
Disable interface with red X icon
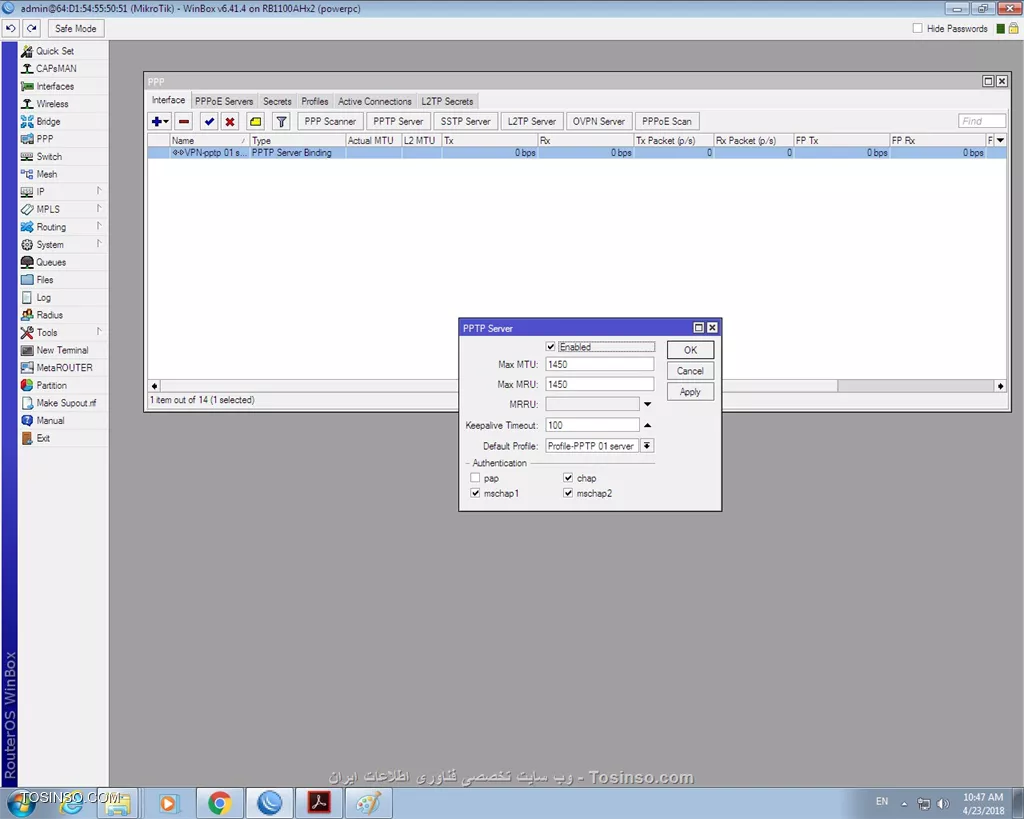click(230, 121)
